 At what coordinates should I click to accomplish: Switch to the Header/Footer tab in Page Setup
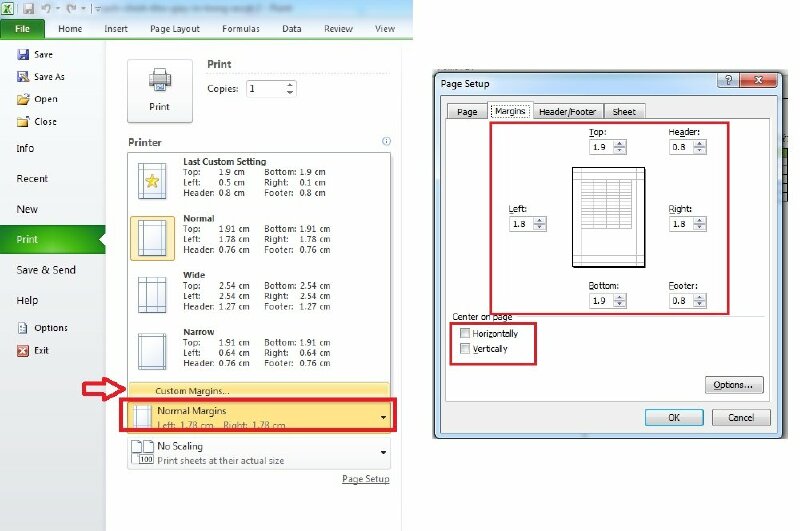567,112
